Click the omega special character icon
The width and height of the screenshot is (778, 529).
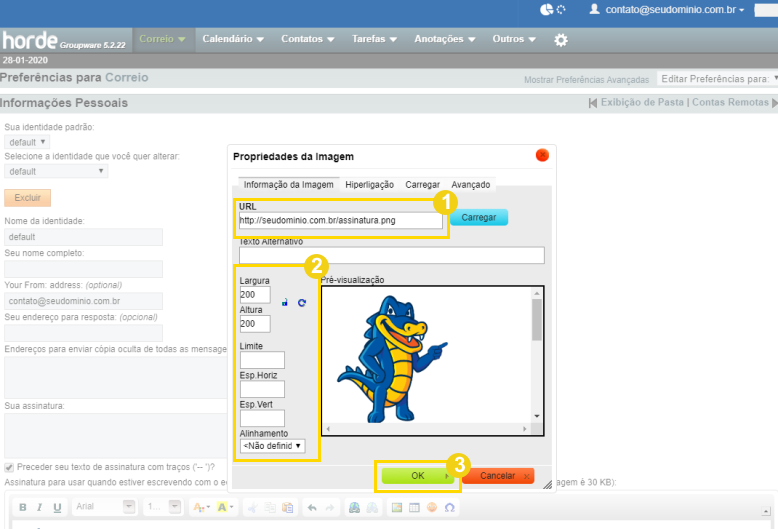pyautogui.click(x=450, y=507)
